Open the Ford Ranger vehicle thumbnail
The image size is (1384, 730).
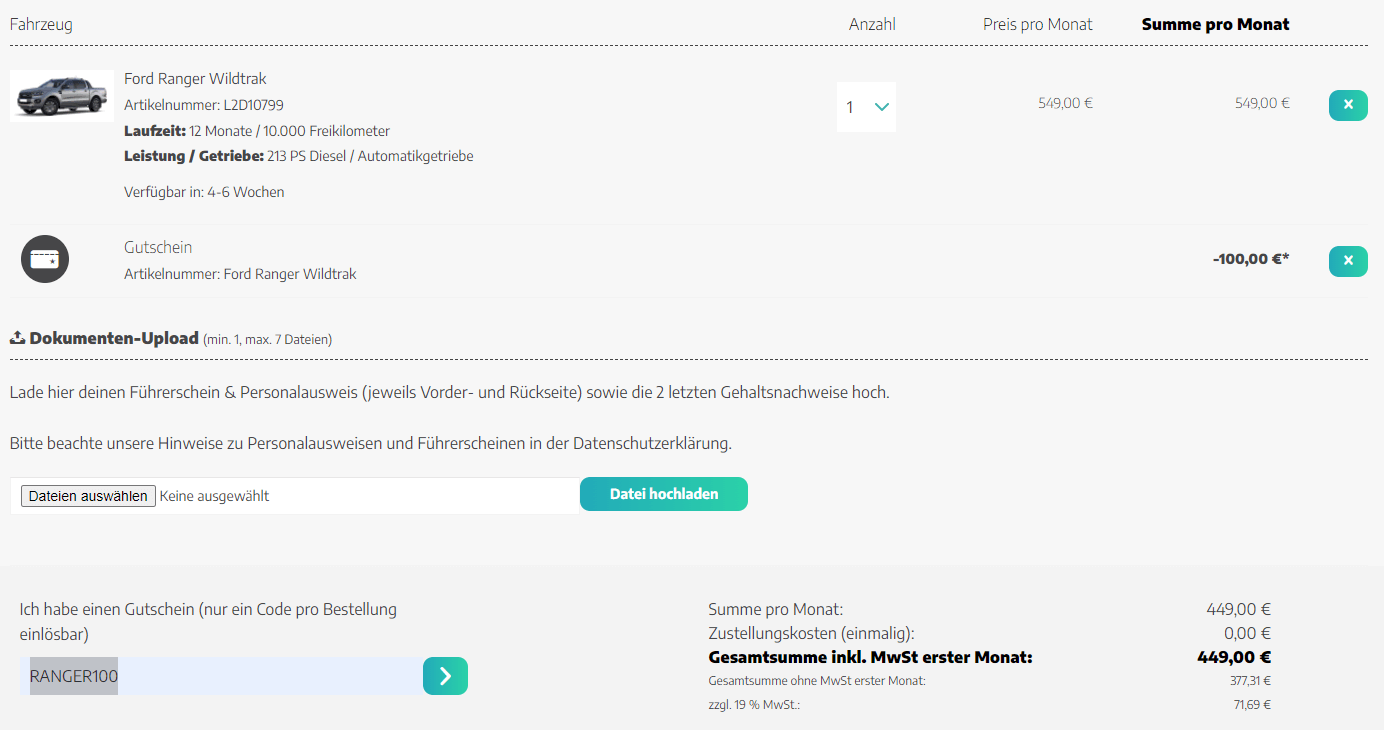coord(62,96)
